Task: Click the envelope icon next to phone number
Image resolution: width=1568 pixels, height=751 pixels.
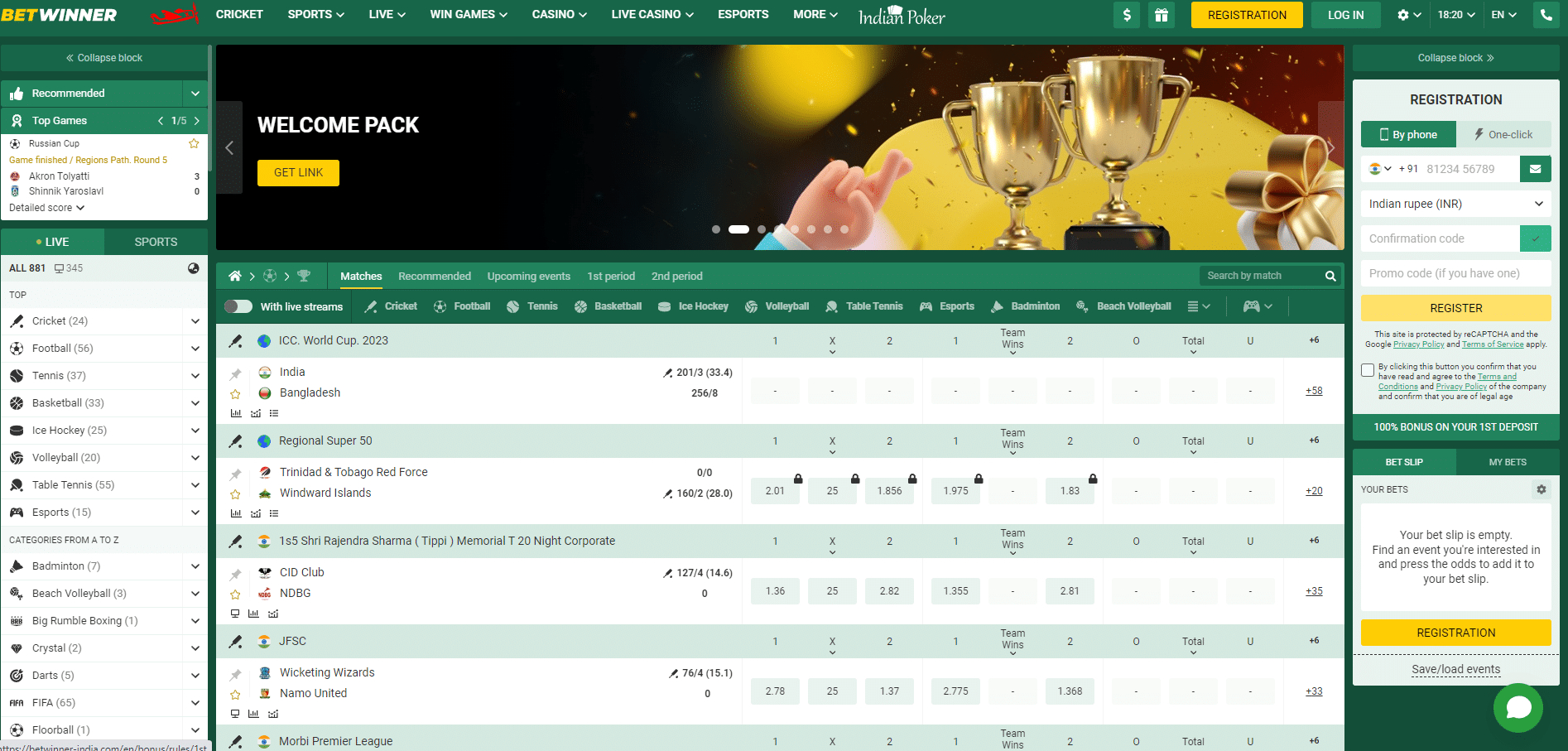Action: click(x=1535, y=169)
